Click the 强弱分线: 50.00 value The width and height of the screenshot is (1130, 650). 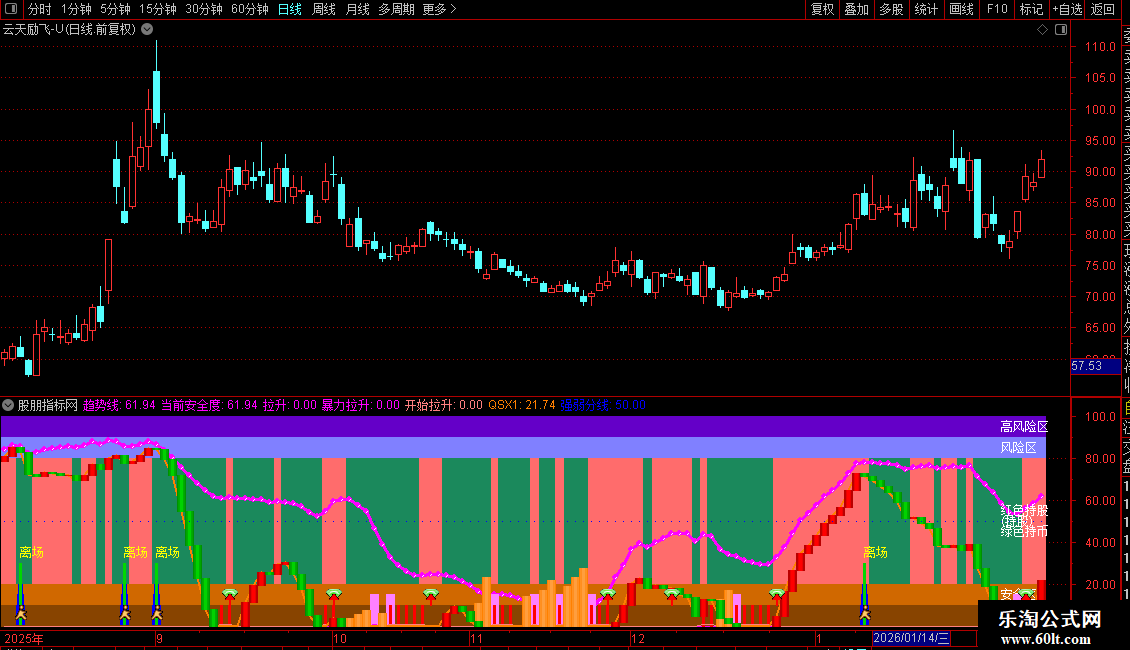click(603, 405)
